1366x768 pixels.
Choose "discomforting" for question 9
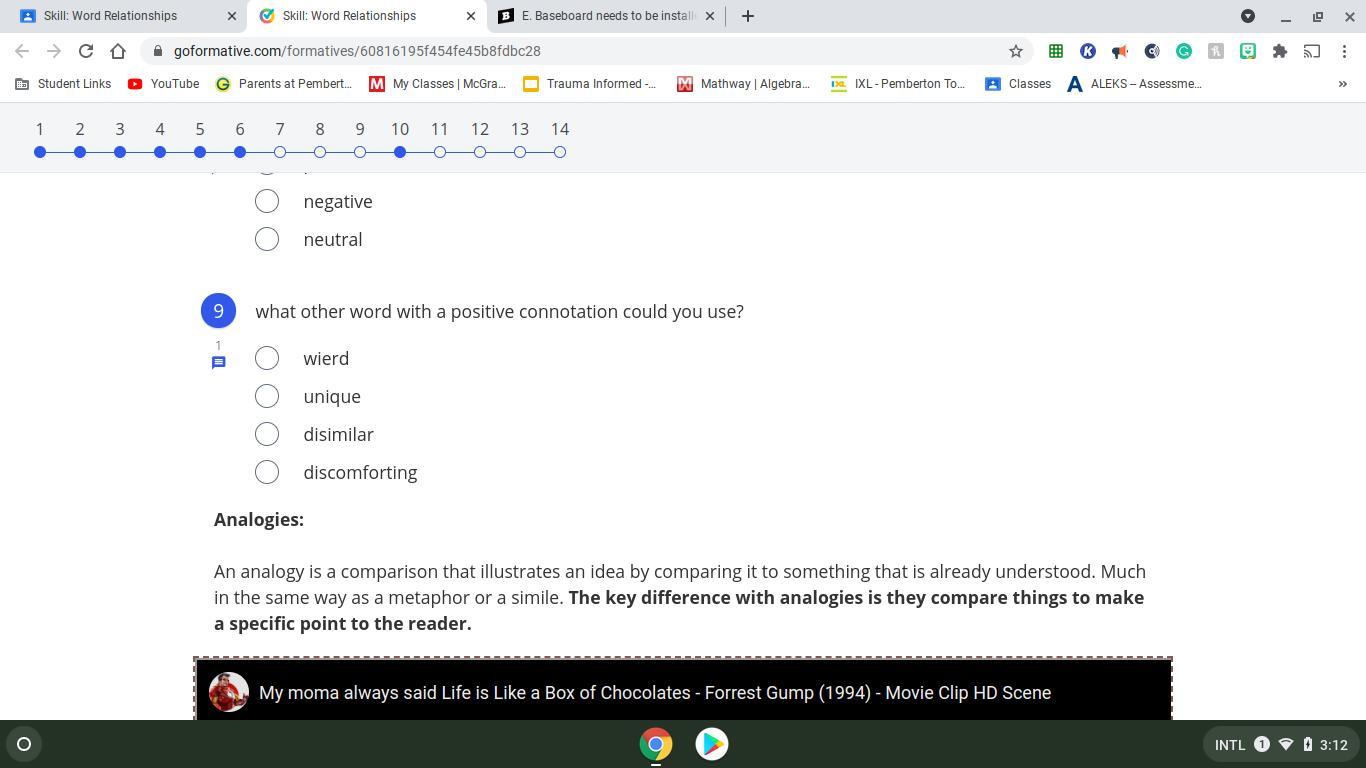(266, 472)
